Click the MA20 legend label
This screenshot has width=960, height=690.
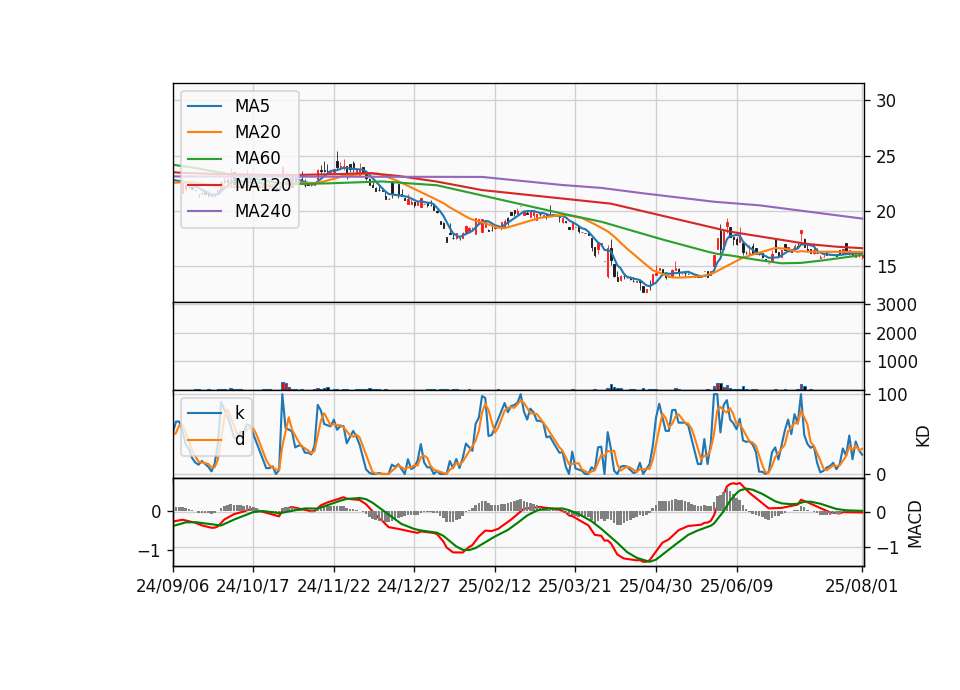coord(257,132)
